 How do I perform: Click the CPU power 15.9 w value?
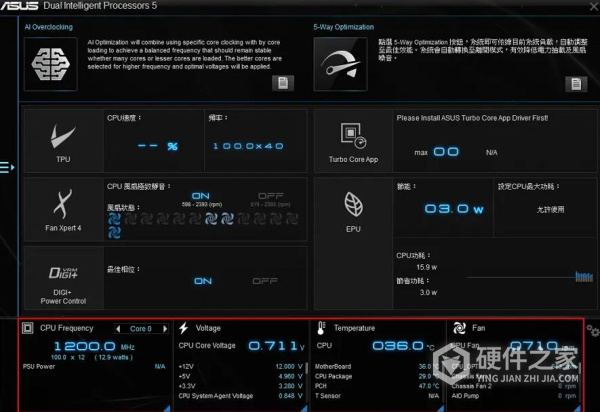427,267
